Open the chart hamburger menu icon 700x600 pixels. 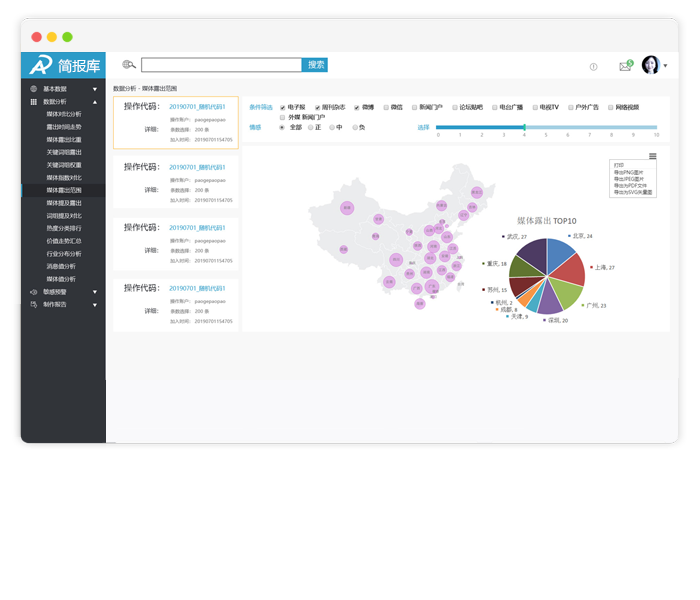(653, 156)
